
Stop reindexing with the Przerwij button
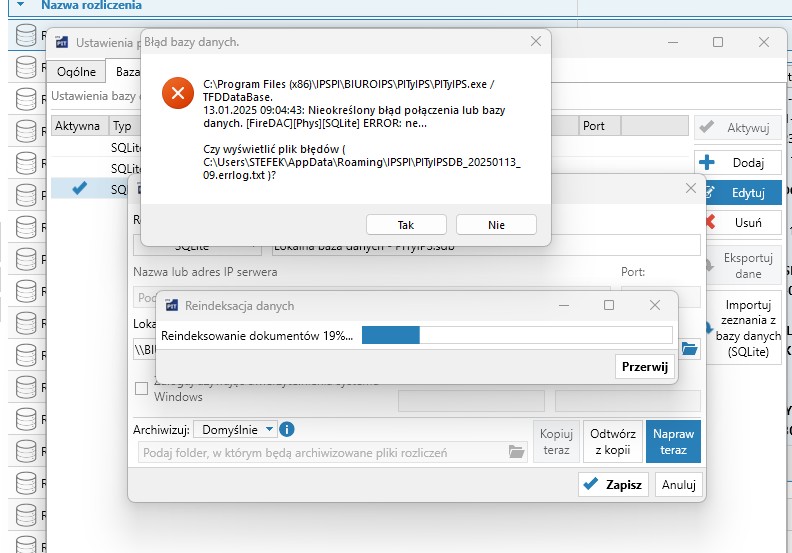point(644,367)
